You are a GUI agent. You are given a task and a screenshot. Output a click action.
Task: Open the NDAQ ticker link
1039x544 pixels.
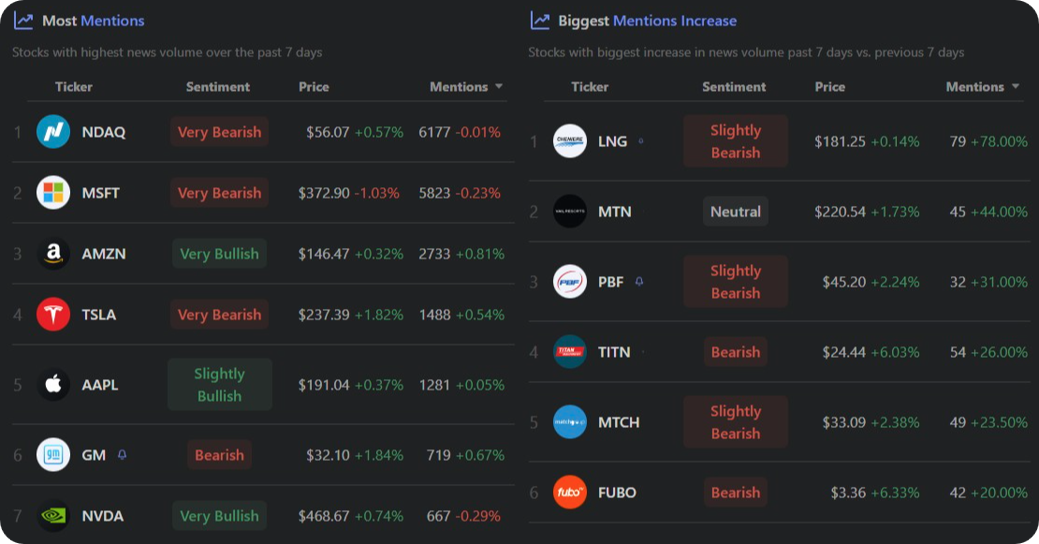click(x=103, y=132)
